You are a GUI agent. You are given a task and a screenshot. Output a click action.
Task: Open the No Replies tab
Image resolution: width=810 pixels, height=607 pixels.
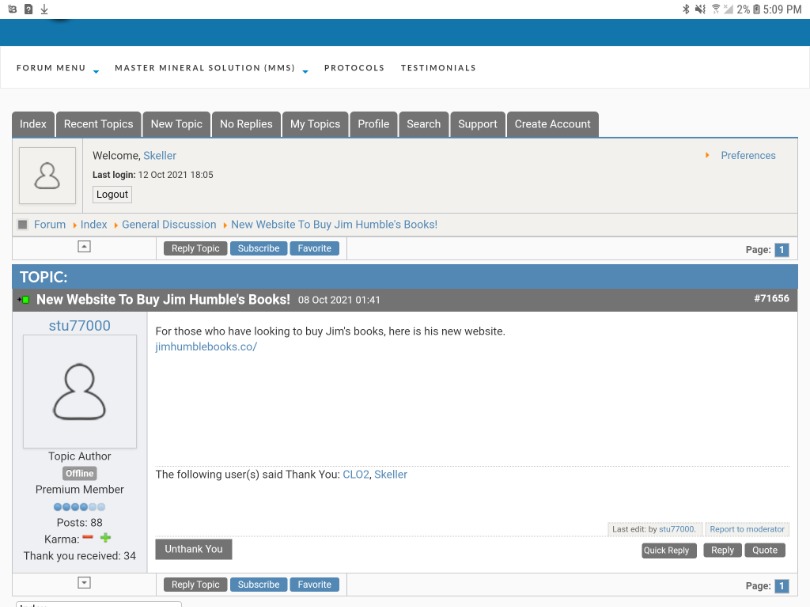point(246,124)
